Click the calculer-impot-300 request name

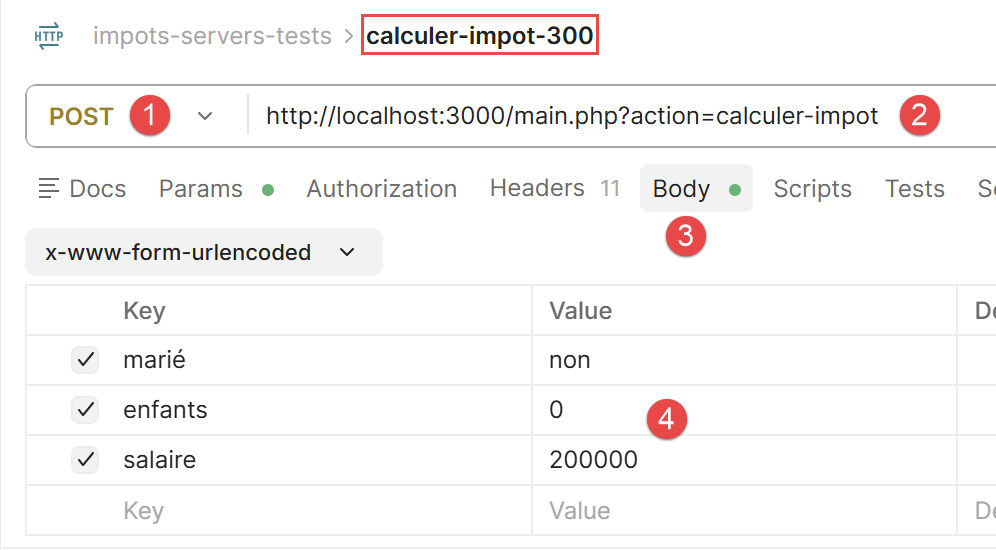coord(480,35)
